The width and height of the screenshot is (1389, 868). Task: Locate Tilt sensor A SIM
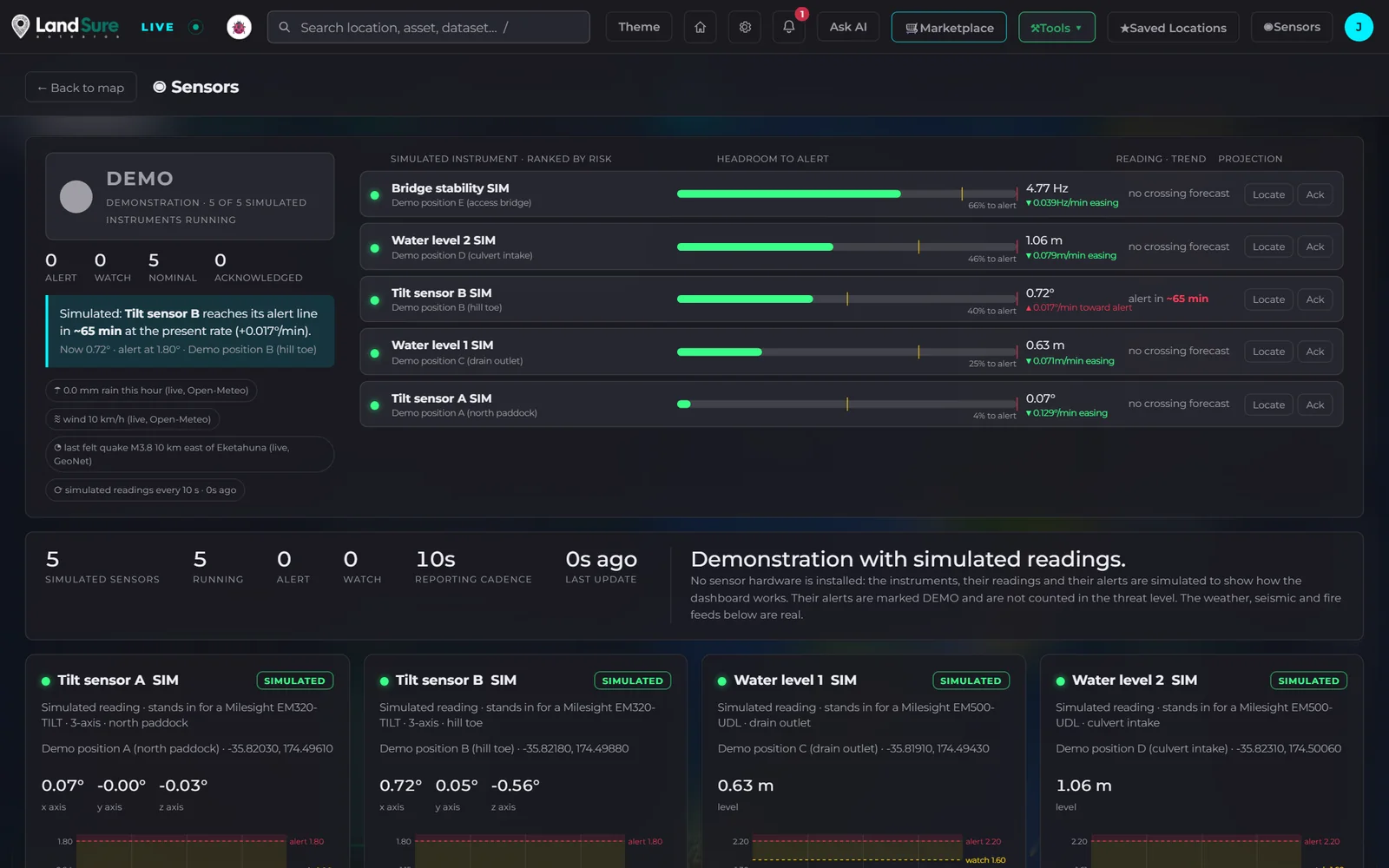(x=1268, y=404)
